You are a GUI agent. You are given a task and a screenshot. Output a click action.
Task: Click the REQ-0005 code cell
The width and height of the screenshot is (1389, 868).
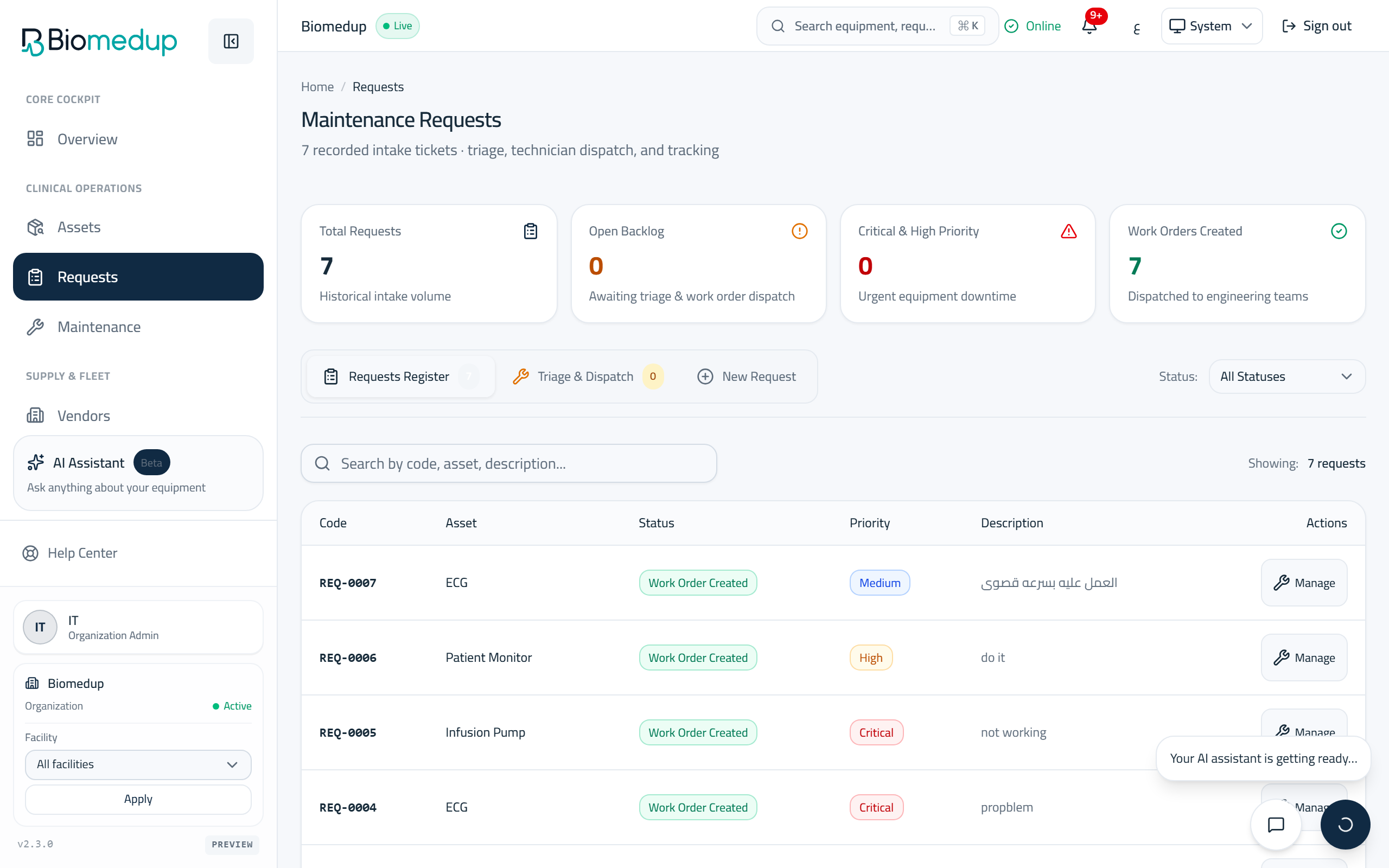(348, 732)
